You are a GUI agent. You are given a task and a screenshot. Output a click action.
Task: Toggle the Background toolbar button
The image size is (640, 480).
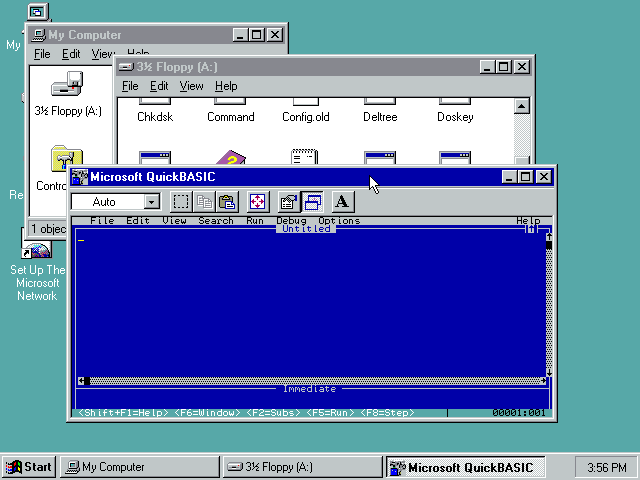point(312,202)
